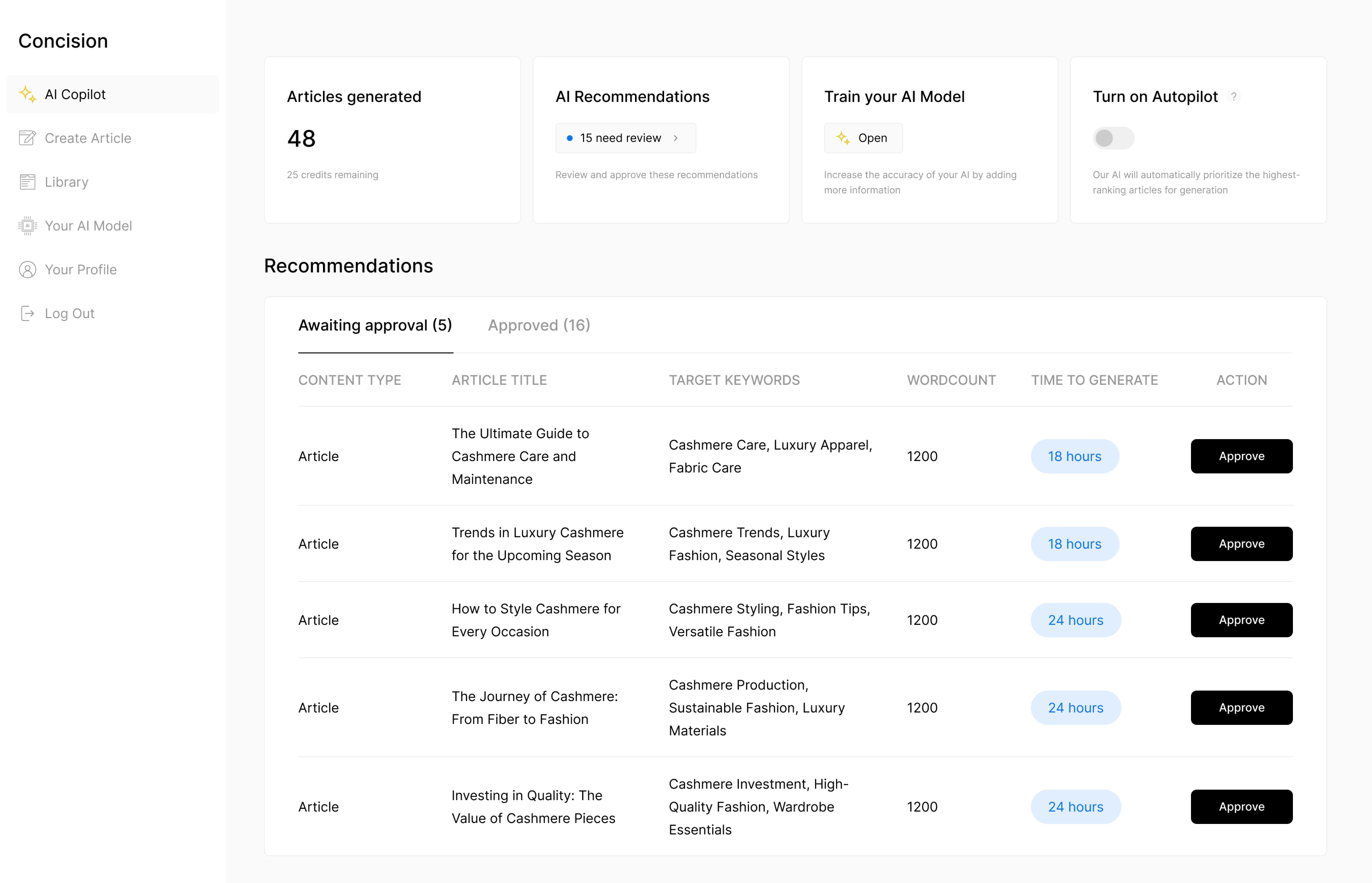Click the TIME TO GENERATE column header
This screenshot has height=883, width=1372.
click(x=1095, y=380)
